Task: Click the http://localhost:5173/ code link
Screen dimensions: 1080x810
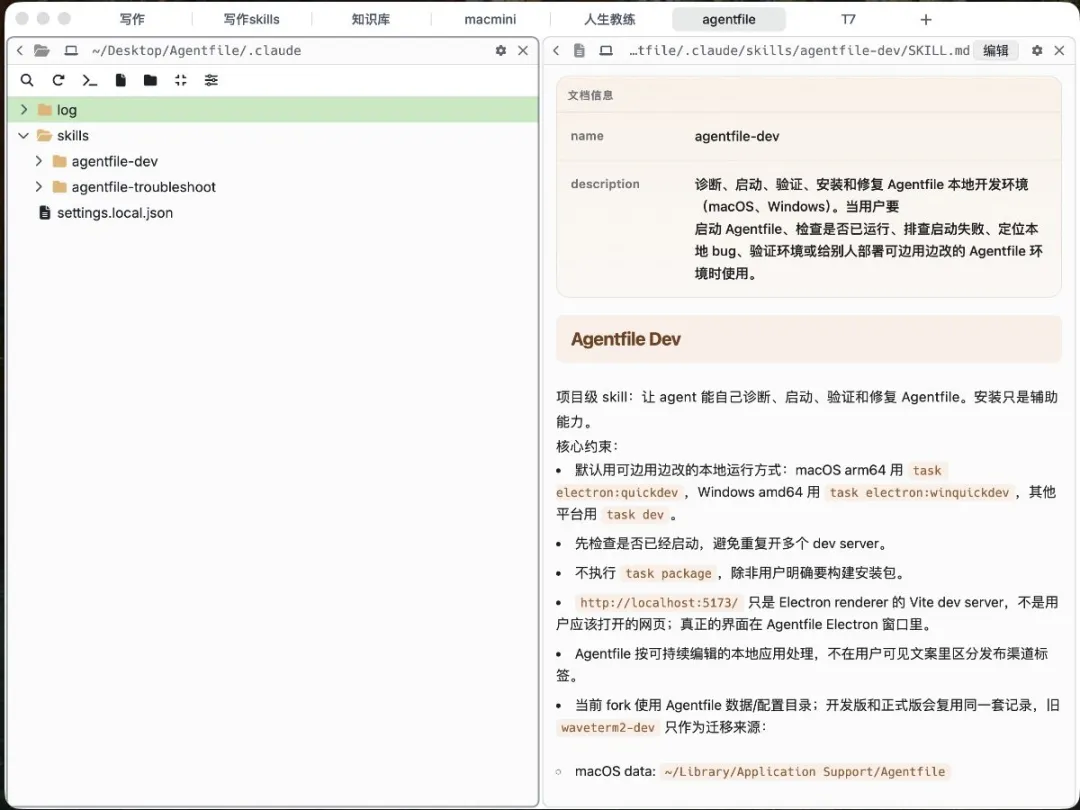Action: (x=658, y=603)
